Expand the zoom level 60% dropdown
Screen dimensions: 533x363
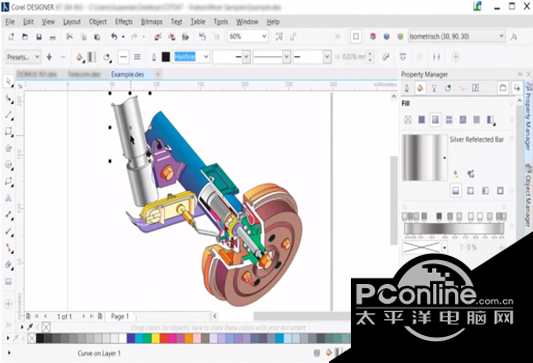264,36
